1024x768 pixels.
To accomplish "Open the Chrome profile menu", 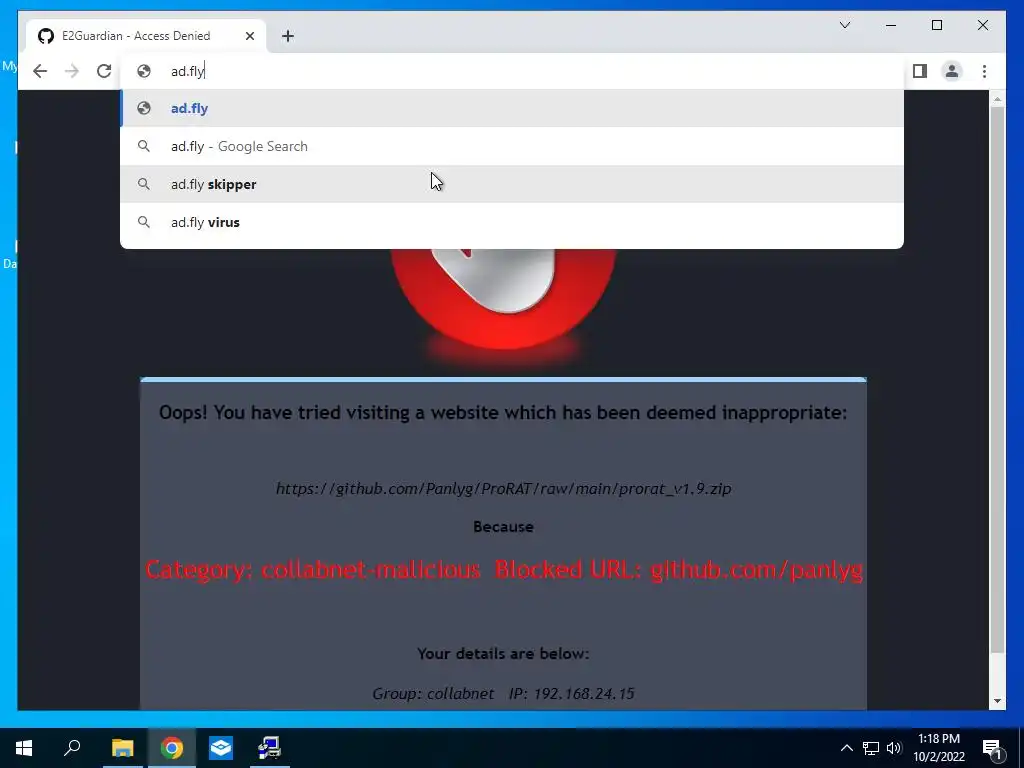I will coord(952,71).
